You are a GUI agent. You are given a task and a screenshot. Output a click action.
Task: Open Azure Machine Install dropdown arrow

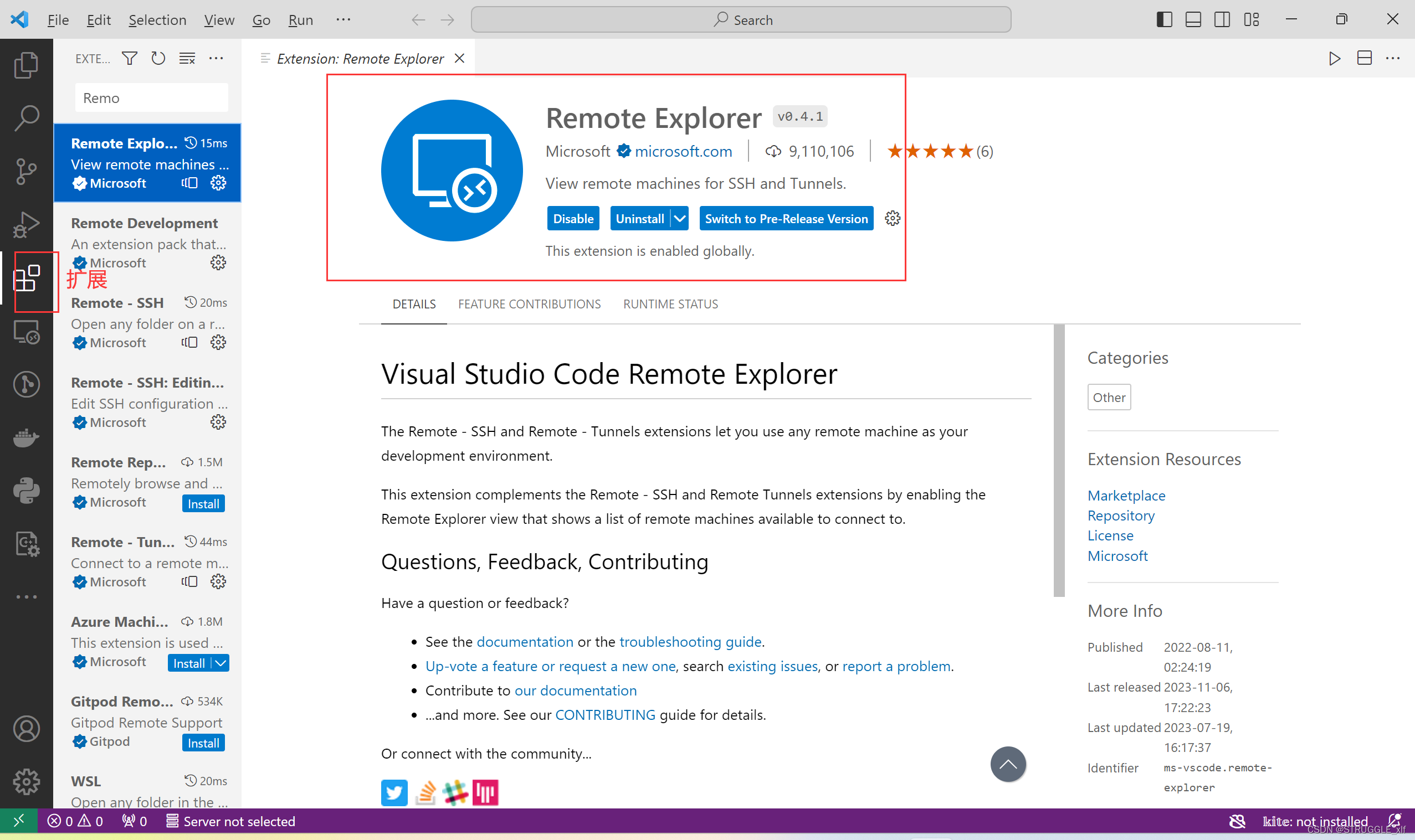point(221,663)
